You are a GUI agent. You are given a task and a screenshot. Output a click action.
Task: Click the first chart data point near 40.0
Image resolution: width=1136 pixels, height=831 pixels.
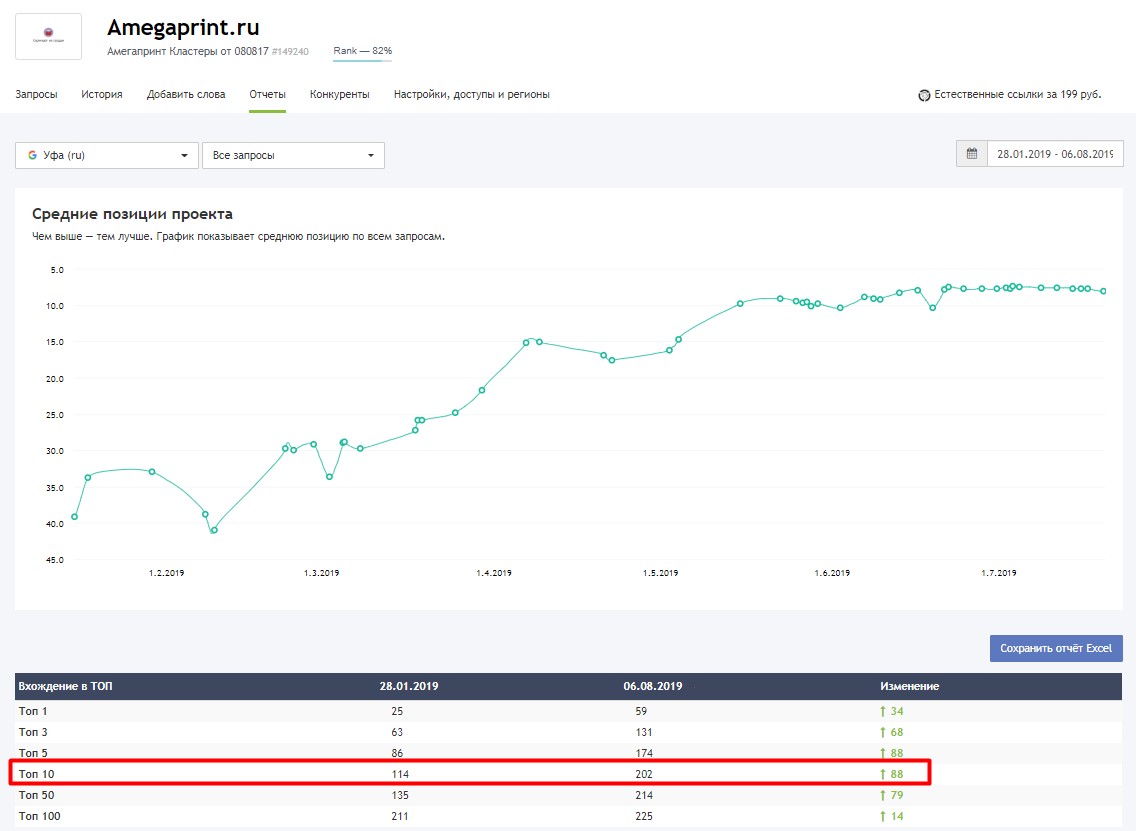pos(75,517)
